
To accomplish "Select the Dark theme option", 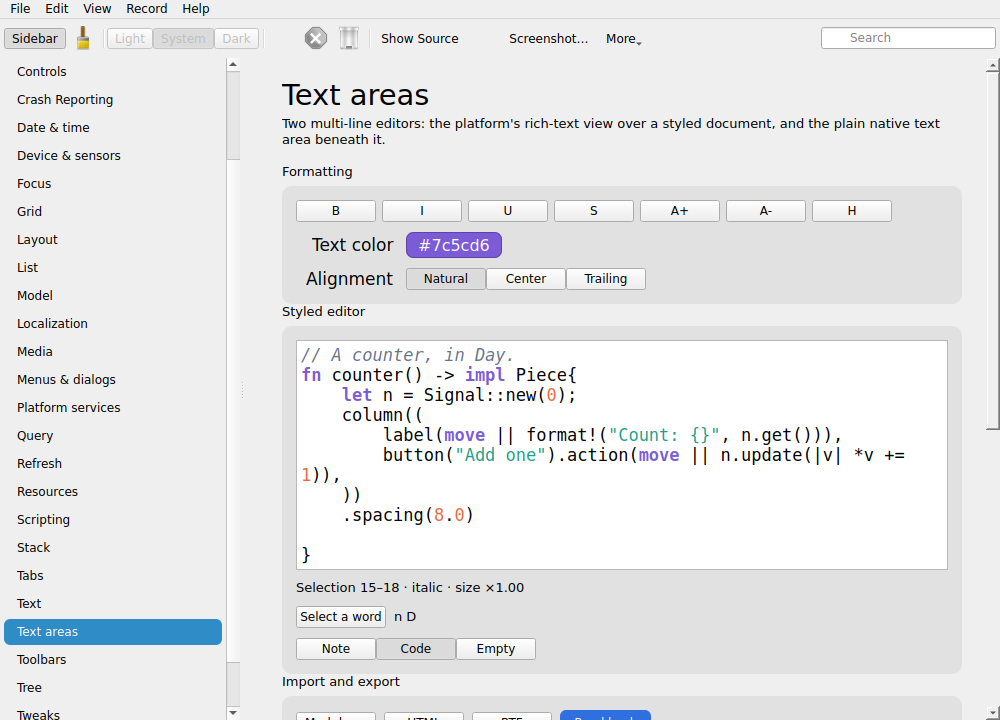I will click(237, 38).
